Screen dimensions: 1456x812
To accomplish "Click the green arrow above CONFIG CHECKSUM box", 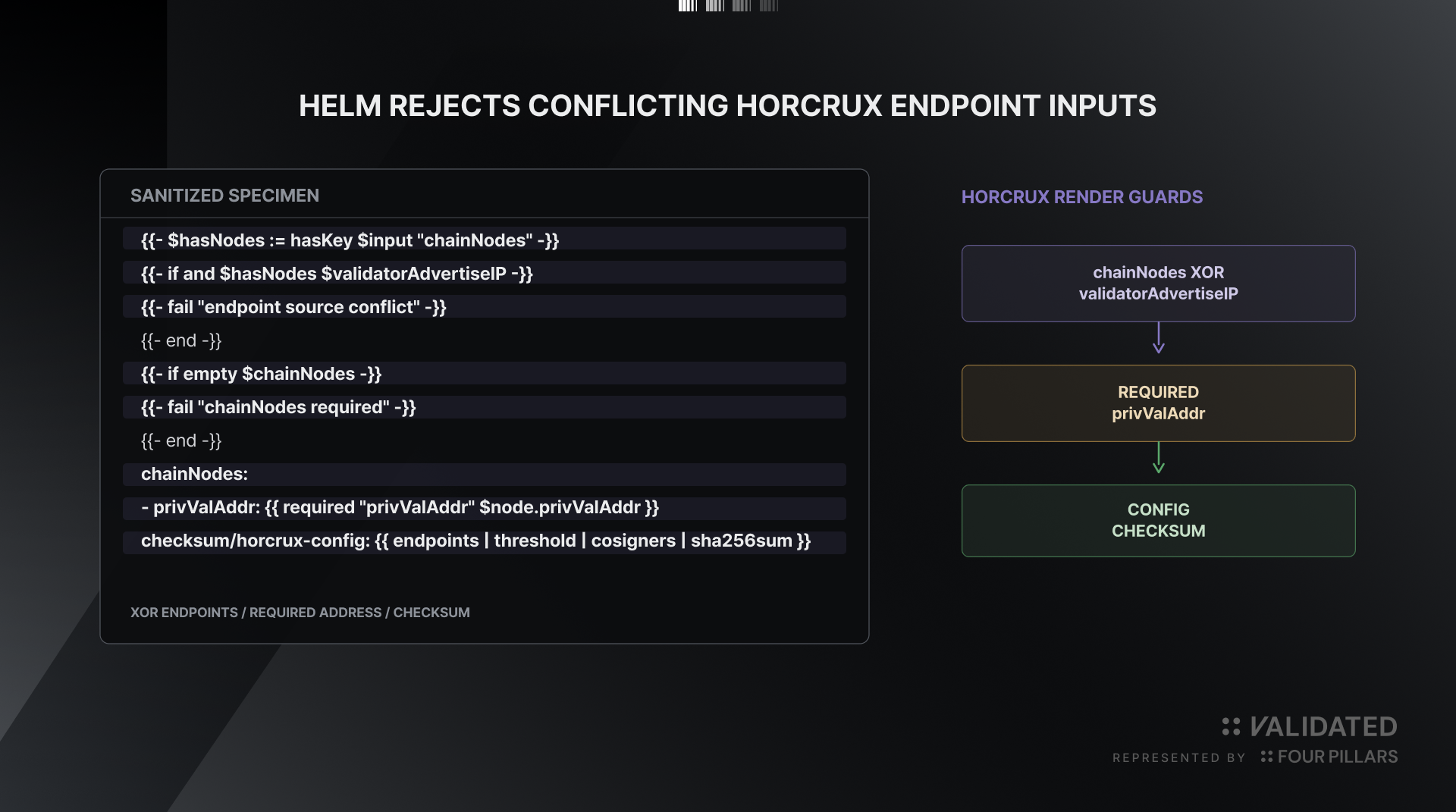I will pos(1158,458).
